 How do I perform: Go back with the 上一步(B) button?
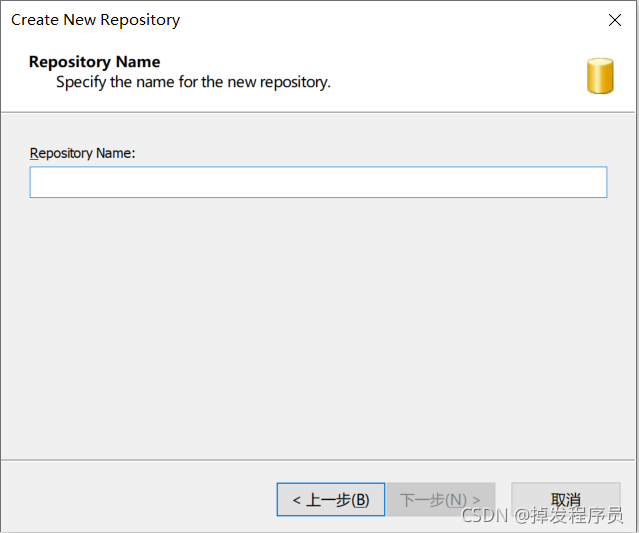coord(331,500)
